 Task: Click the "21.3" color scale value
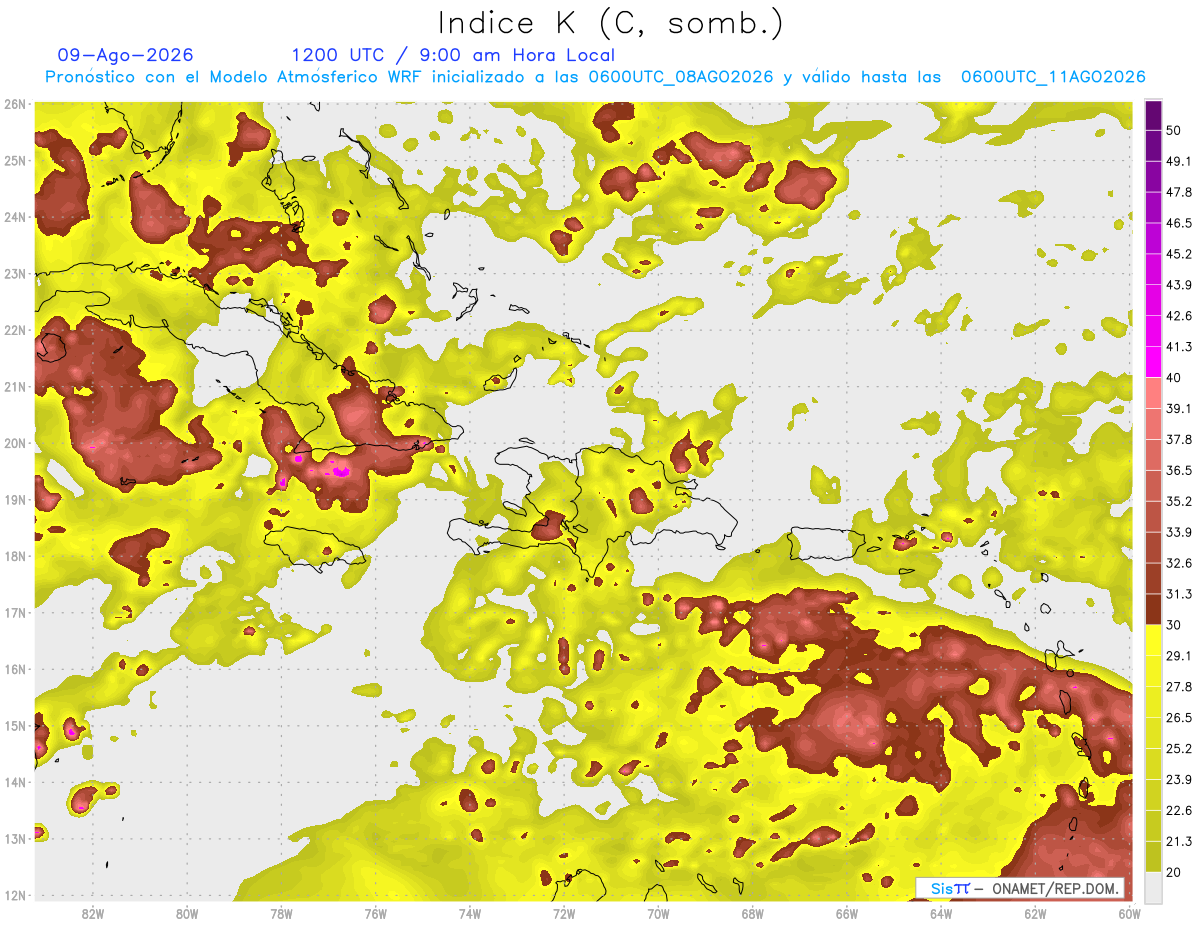[x=1179, y=842]
